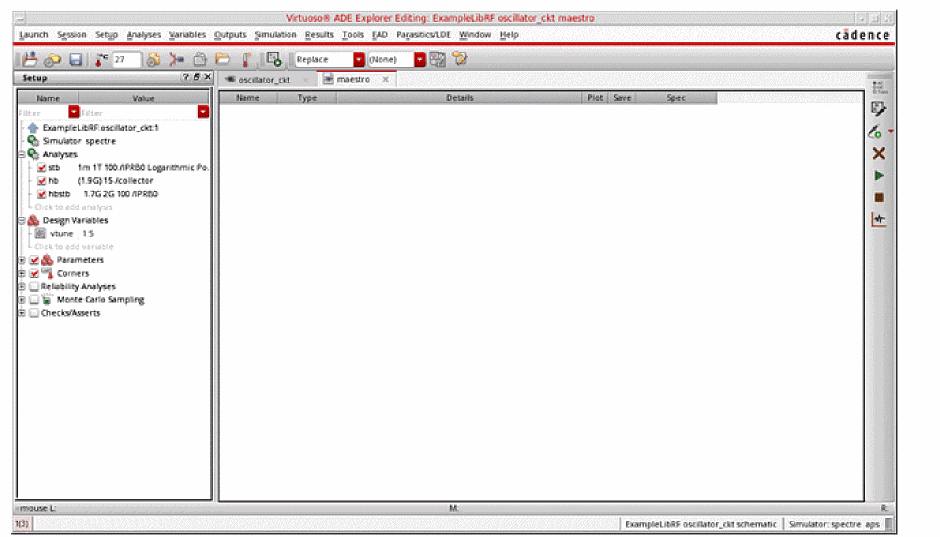Switch to the oscillator_ckt tab
The width and height of the screenshot is (940, 537).
coord(264,80)
